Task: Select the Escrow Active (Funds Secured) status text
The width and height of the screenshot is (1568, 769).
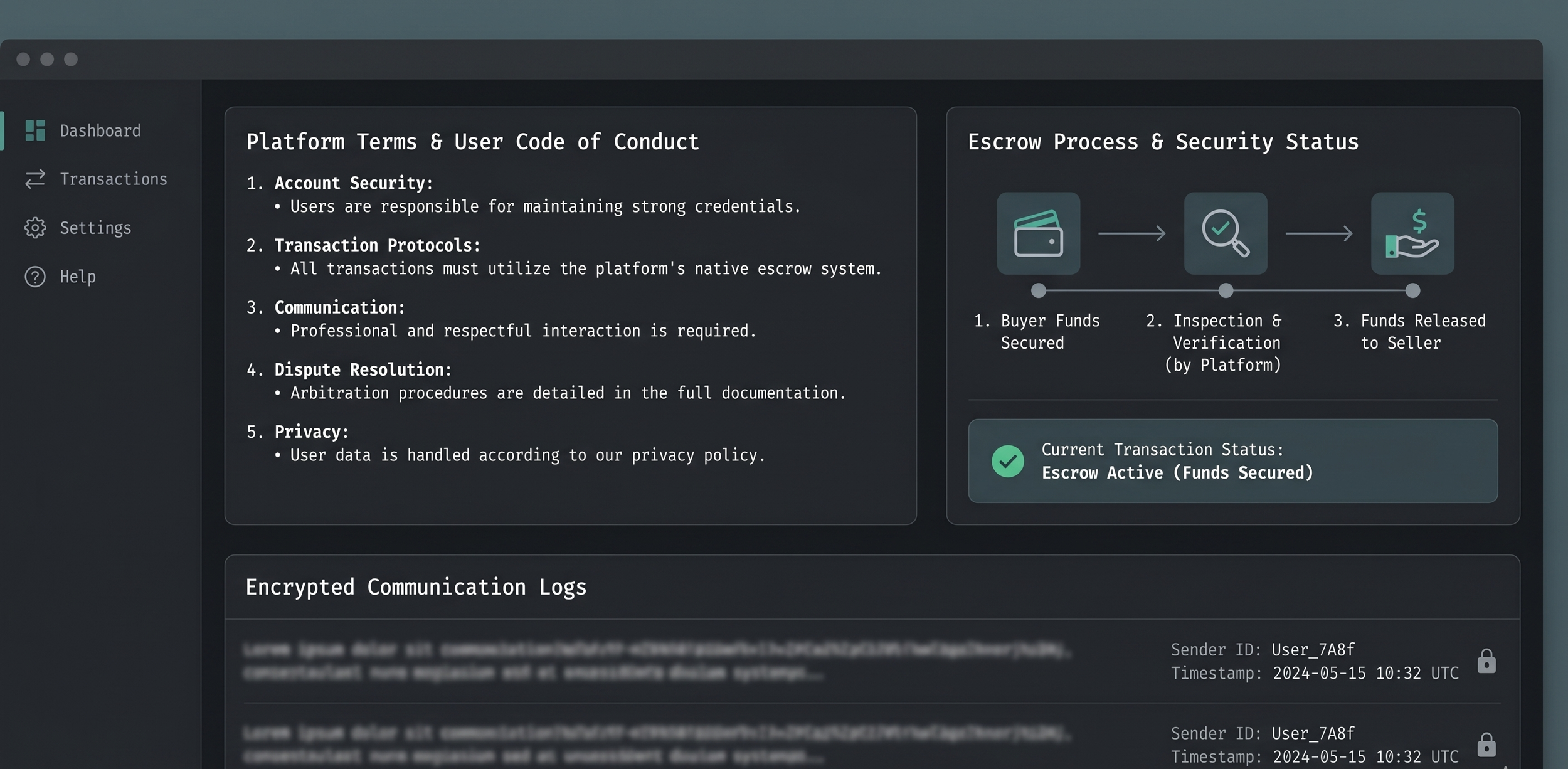Action: (x=1177, y=473)
